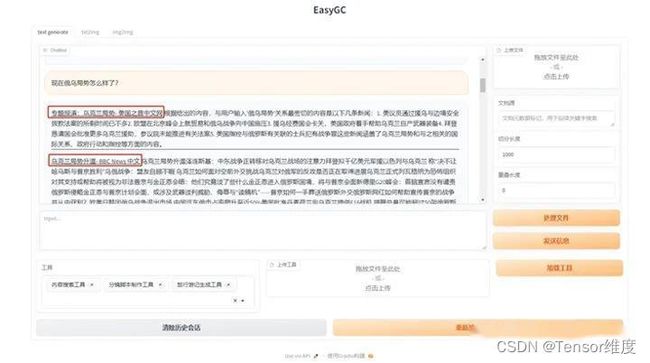Remove the 分镜脚本制作工具 tag

point(160,285)
